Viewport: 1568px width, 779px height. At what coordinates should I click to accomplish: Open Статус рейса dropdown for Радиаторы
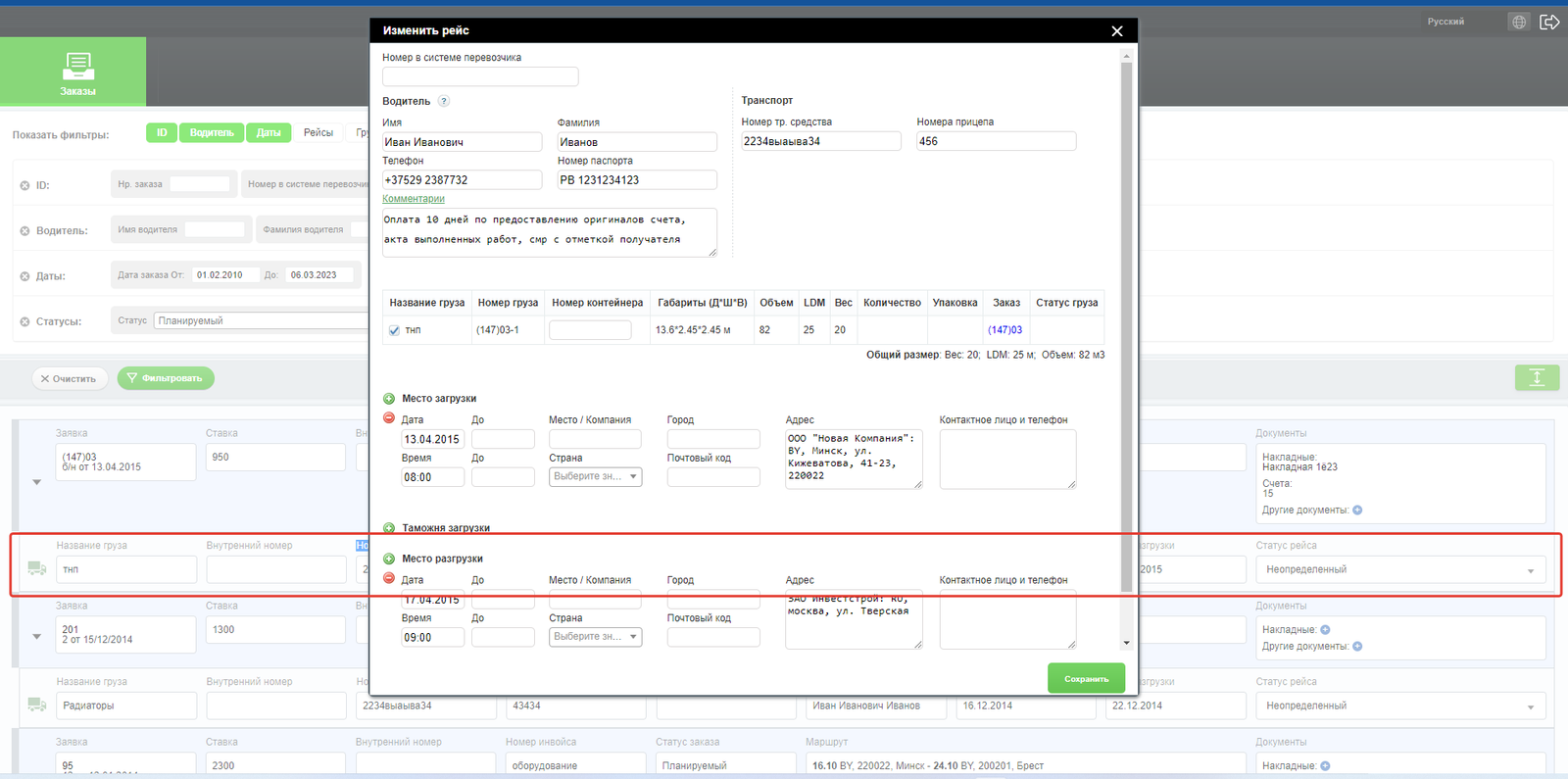click(1400, 706)
